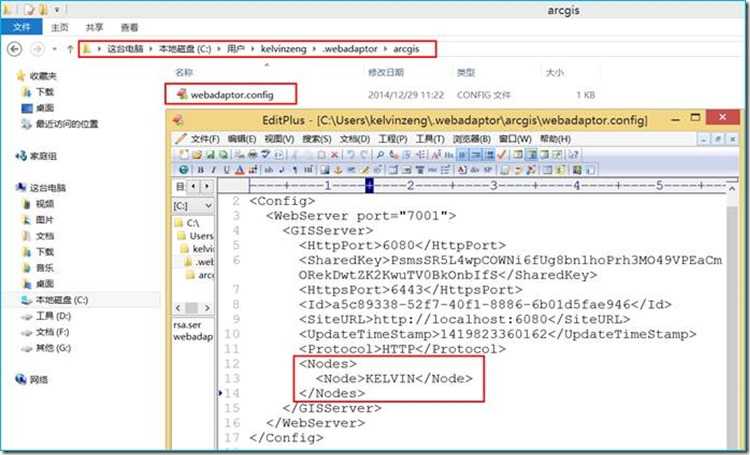Screen dimensions: 750x455
Task: Click the image insert icon in HTML toolbar
Action: click(x=325, y=170)
